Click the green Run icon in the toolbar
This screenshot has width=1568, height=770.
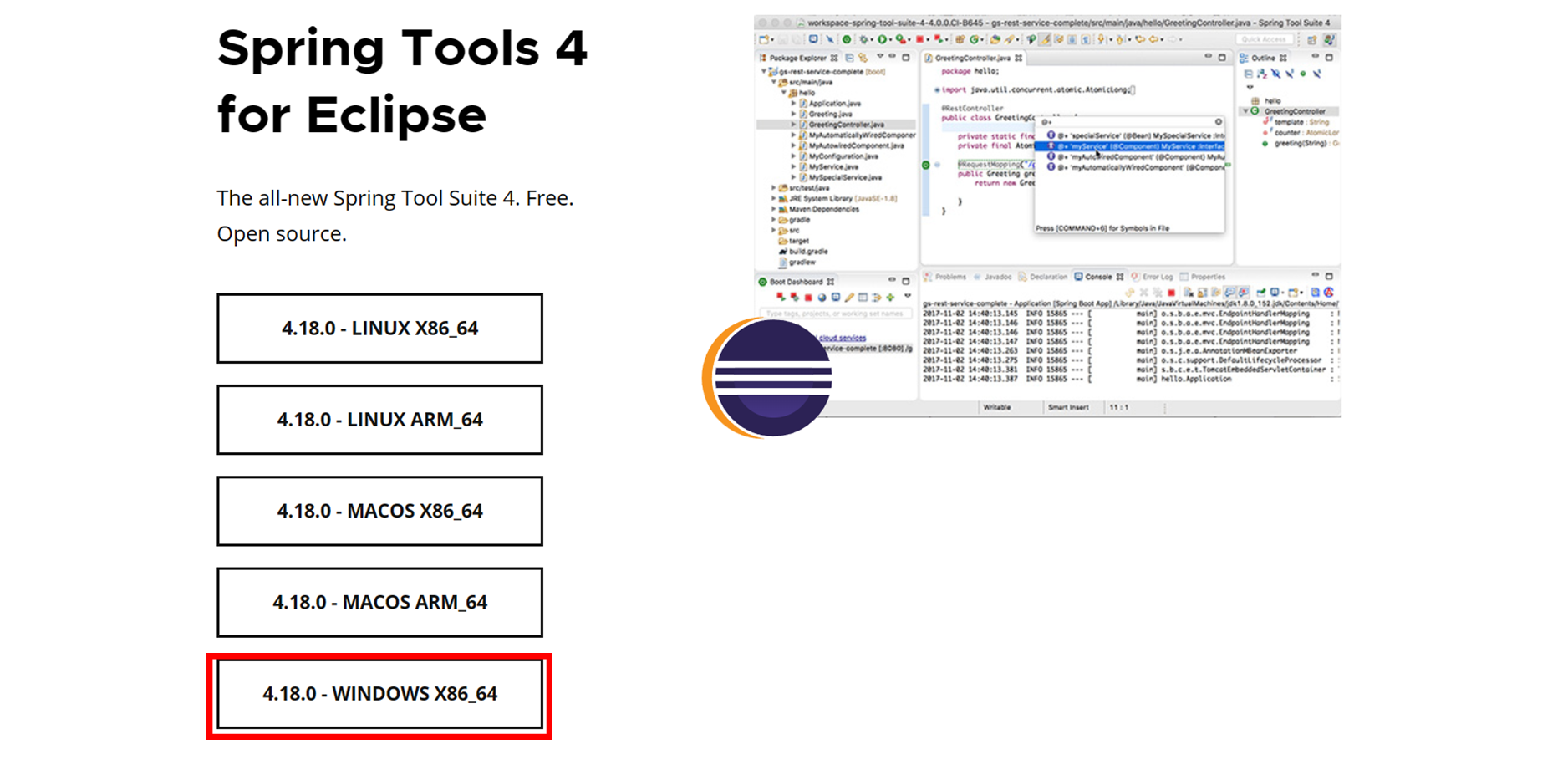point(881,39)
